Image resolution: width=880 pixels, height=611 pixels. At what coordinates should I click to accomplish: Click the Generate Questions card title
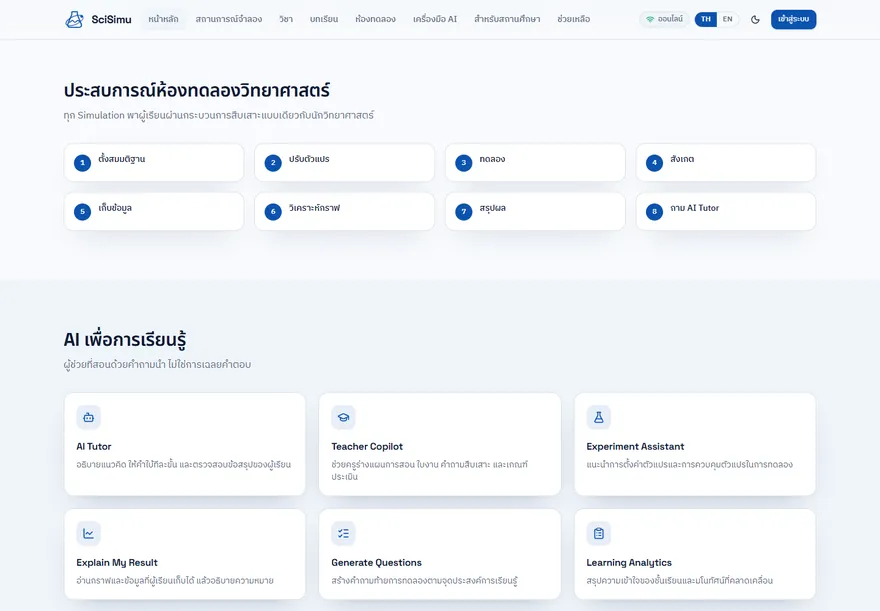click(x=377, y=563)
